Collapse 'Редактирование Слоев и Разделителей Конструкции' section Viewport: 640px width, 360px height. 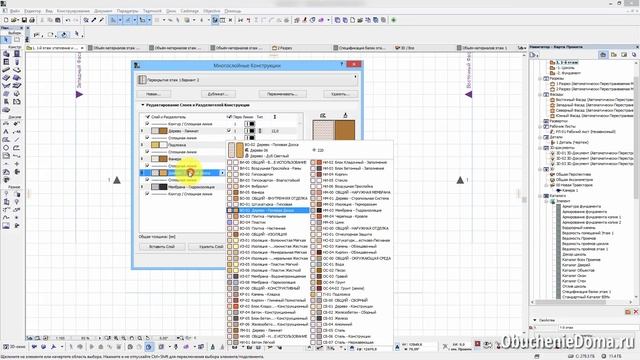(x=143, y=105)
